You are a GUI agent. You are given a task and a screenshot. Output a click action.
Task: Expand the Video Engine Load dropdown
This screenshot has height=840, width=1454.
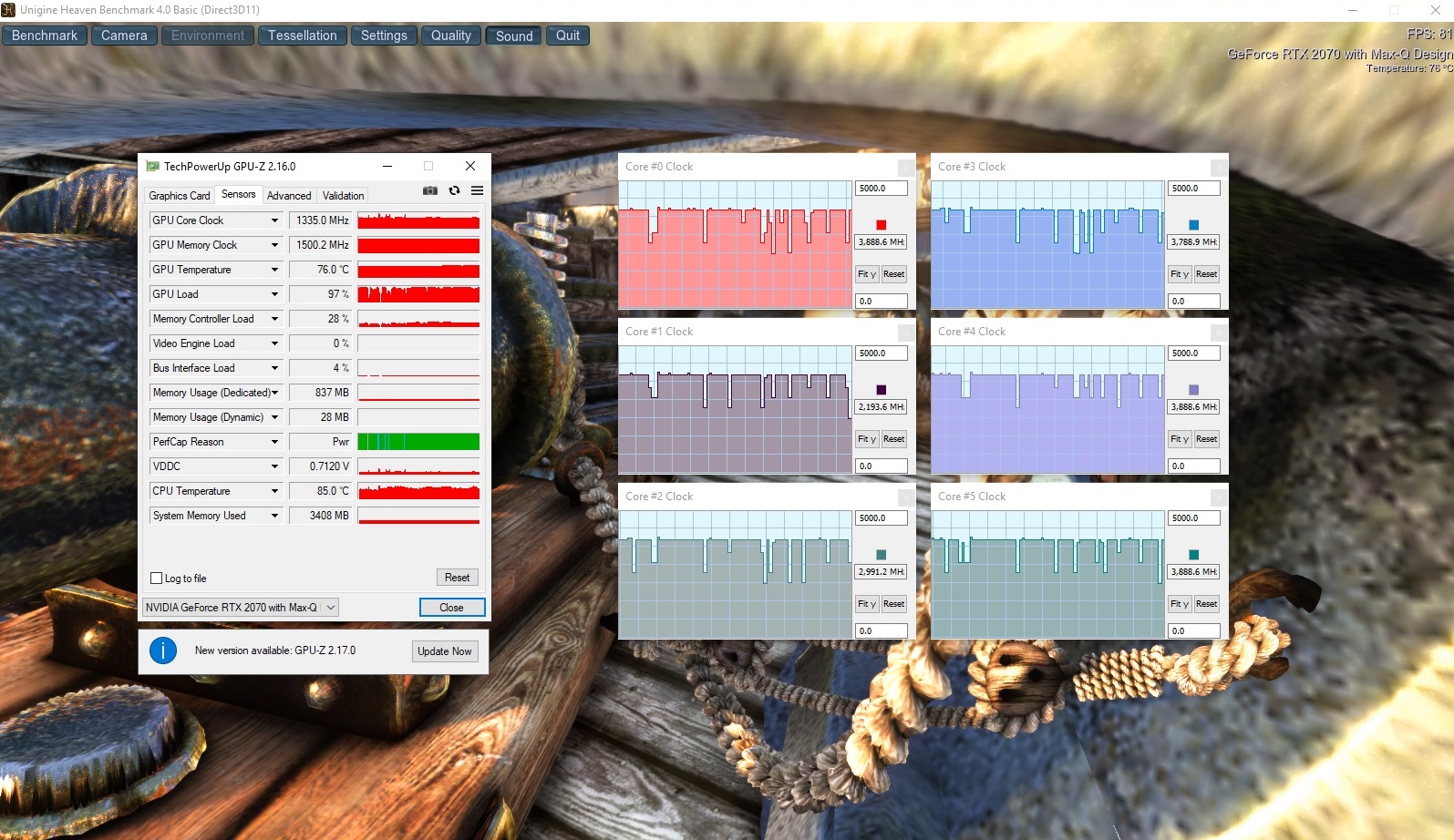(274, 343)
